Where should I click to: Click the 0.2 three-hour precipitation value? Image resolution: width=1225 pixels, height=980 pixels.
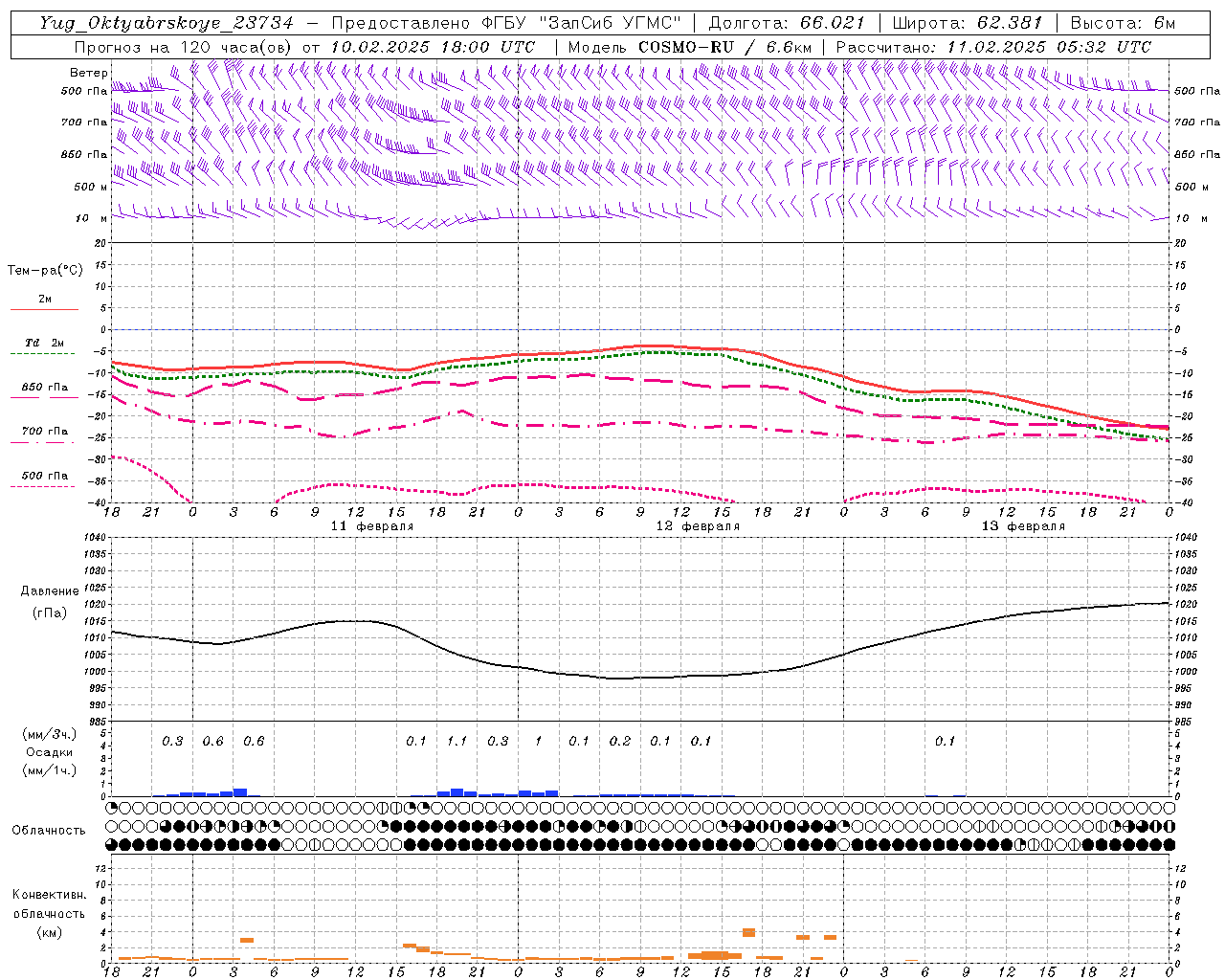(620, 741)
